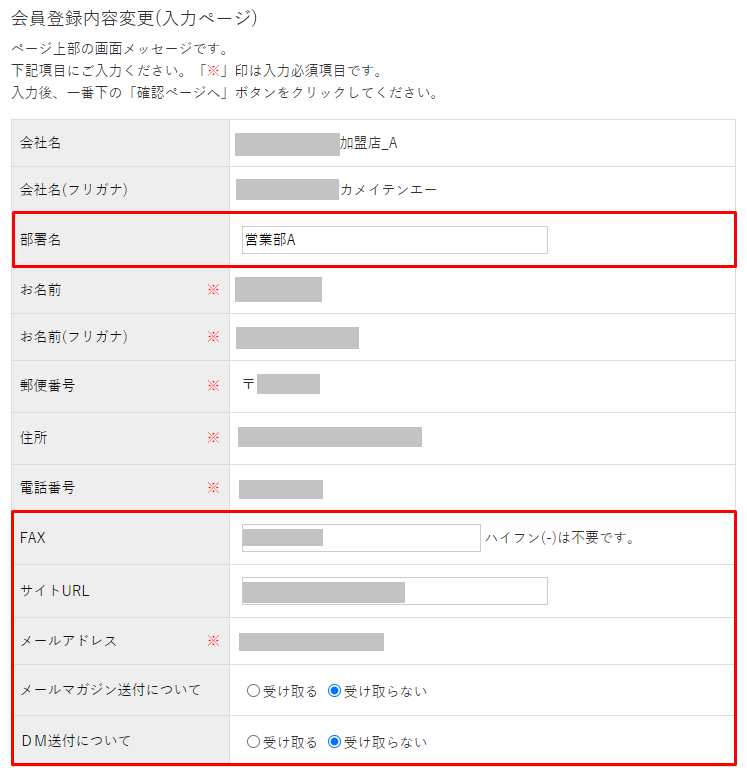
Task: Select 受け取る for メールマガジン送付
Action: (x=254, y=691)
